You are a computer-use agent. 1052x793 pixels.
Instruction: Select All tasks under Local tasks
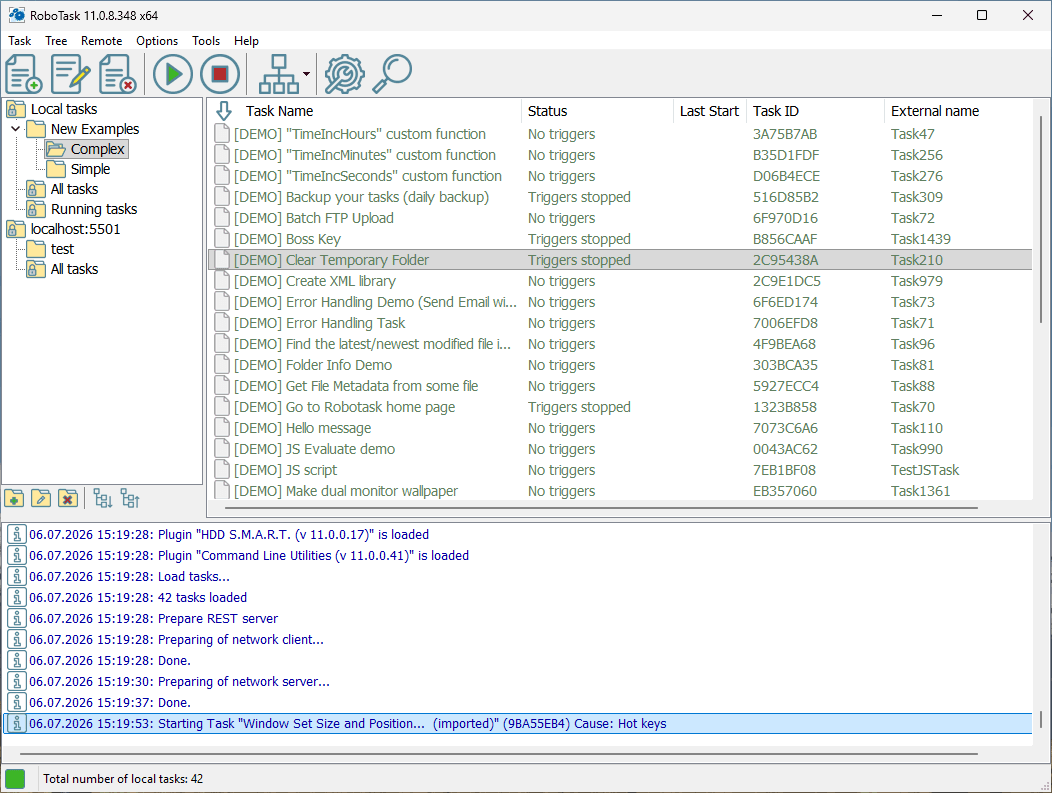(x=74, y=189)
